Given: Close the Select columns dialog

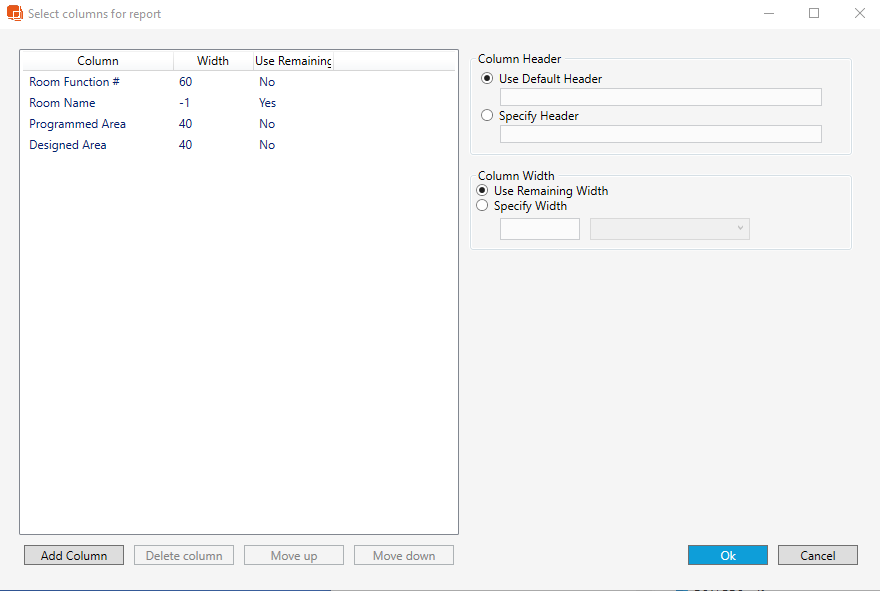Looking at the screenshot, I should coord(859,14).
